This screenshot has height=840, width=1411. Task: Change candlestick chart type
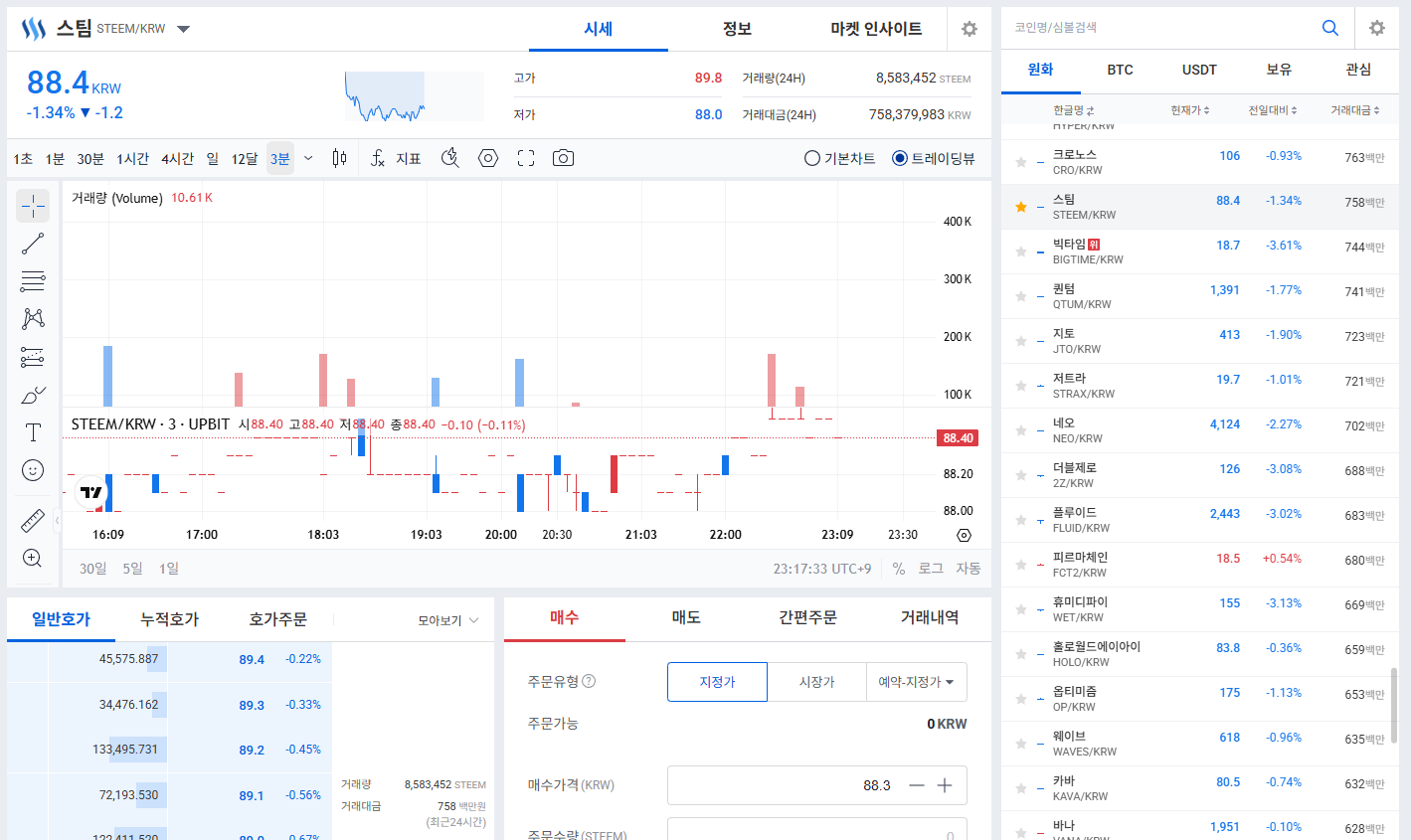[339, 158]
